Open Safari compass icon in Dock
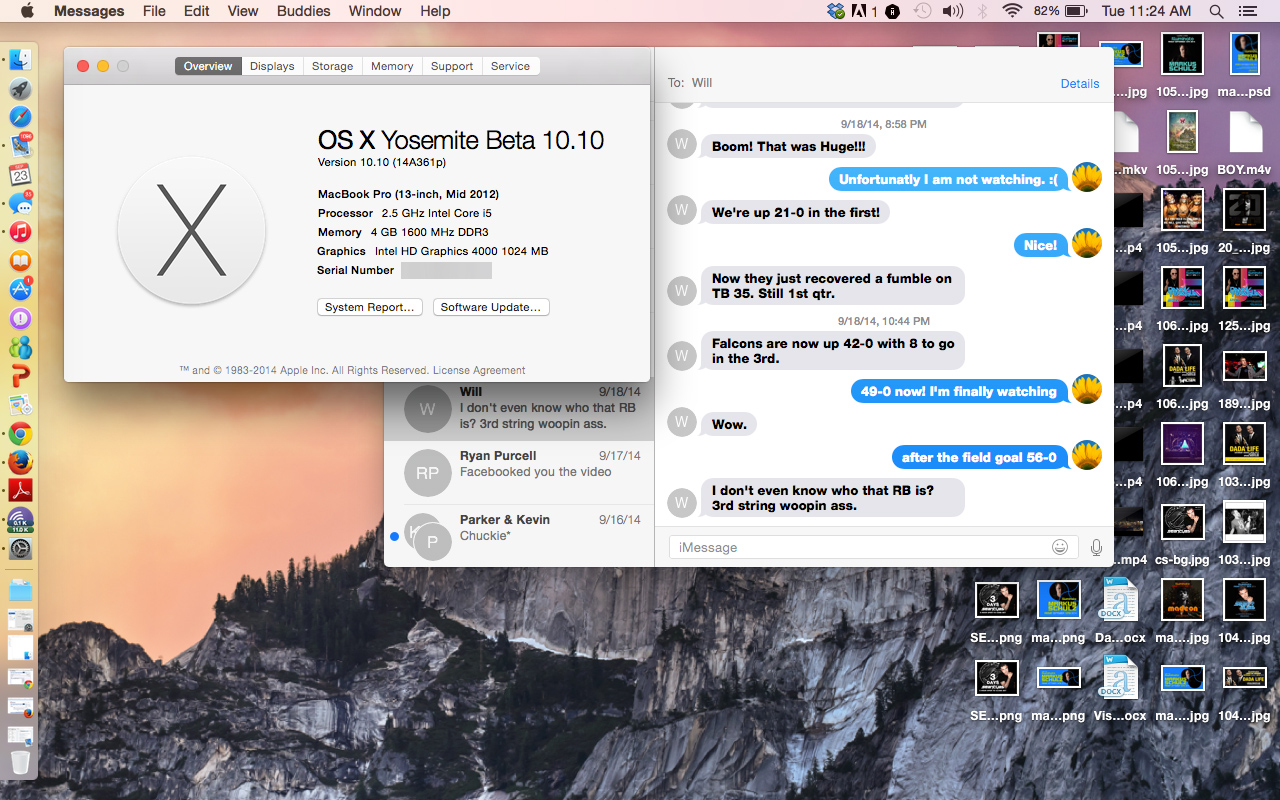The image size is (1280, 800). [20, 117]
